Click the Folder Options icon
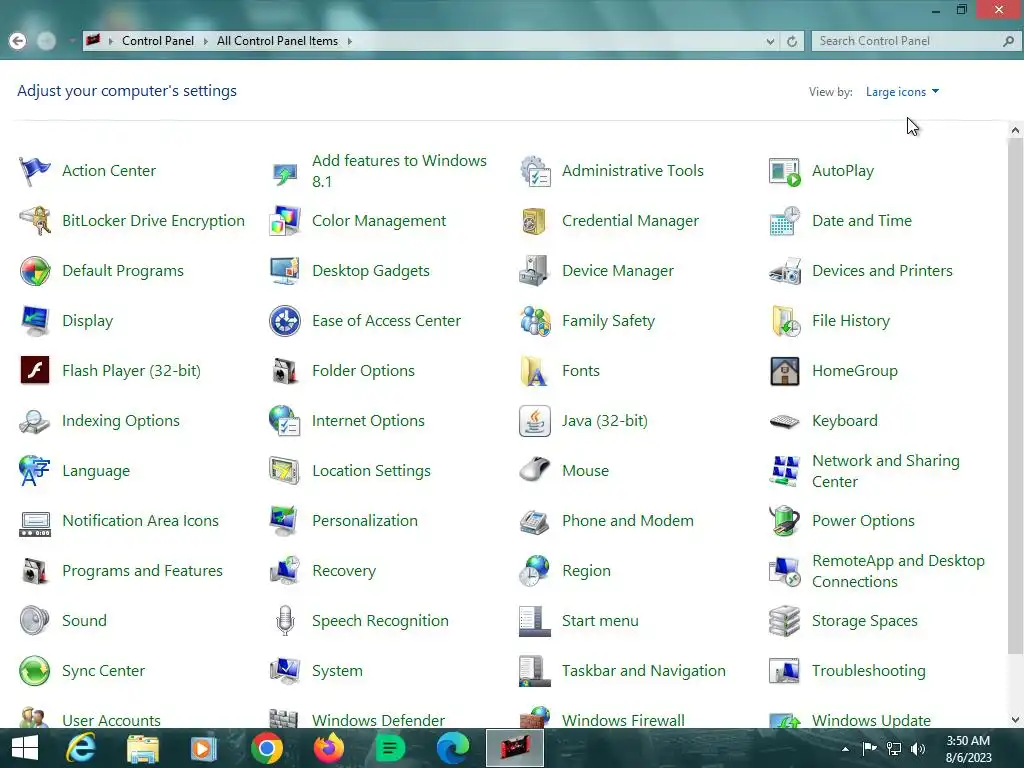The image size is (1024, 768). pos(285,371)
